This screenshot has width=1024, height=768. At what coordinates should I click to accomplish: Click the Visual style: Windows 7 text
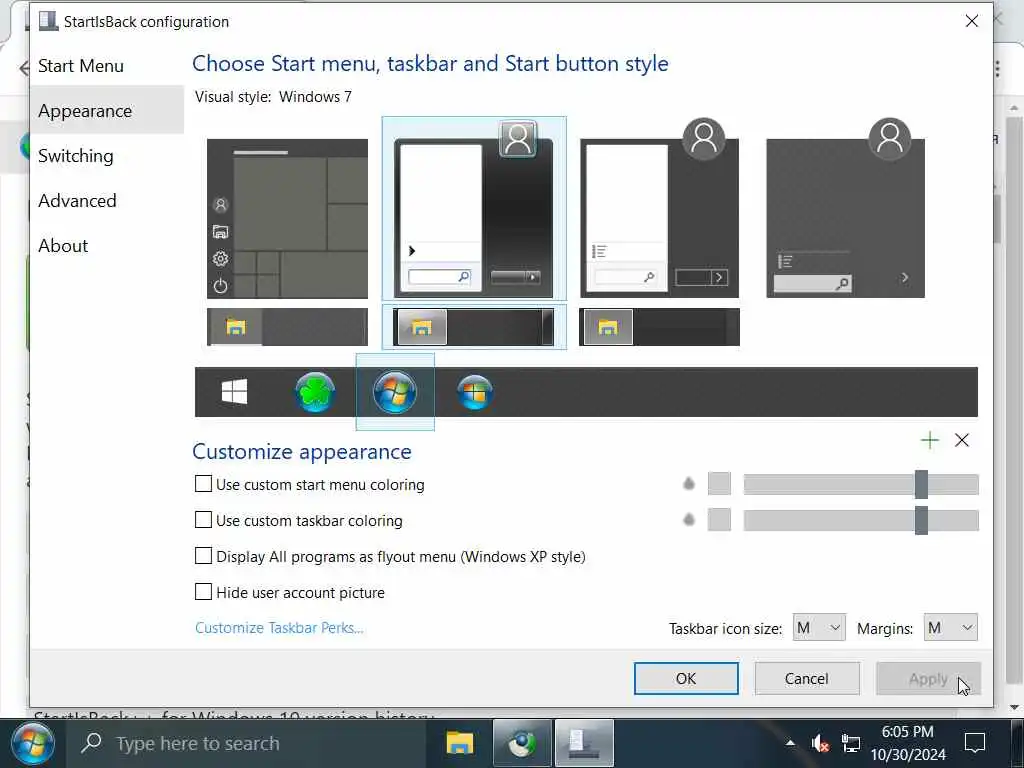click(273, 97)
